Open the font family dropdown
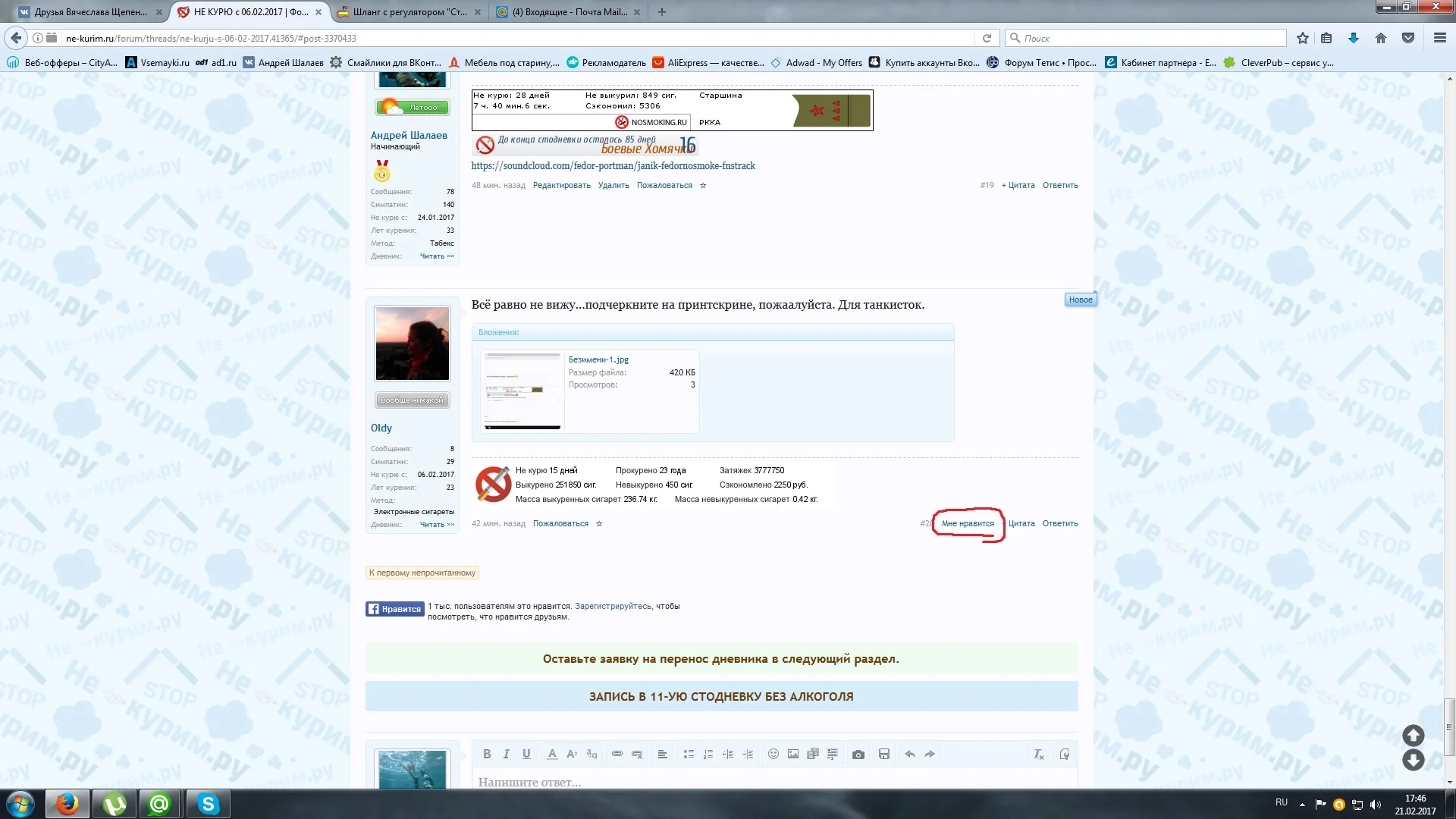Image resolution: width=1456 pixels, height=819 pixels. pyautogui.click(x=591, y=754)
